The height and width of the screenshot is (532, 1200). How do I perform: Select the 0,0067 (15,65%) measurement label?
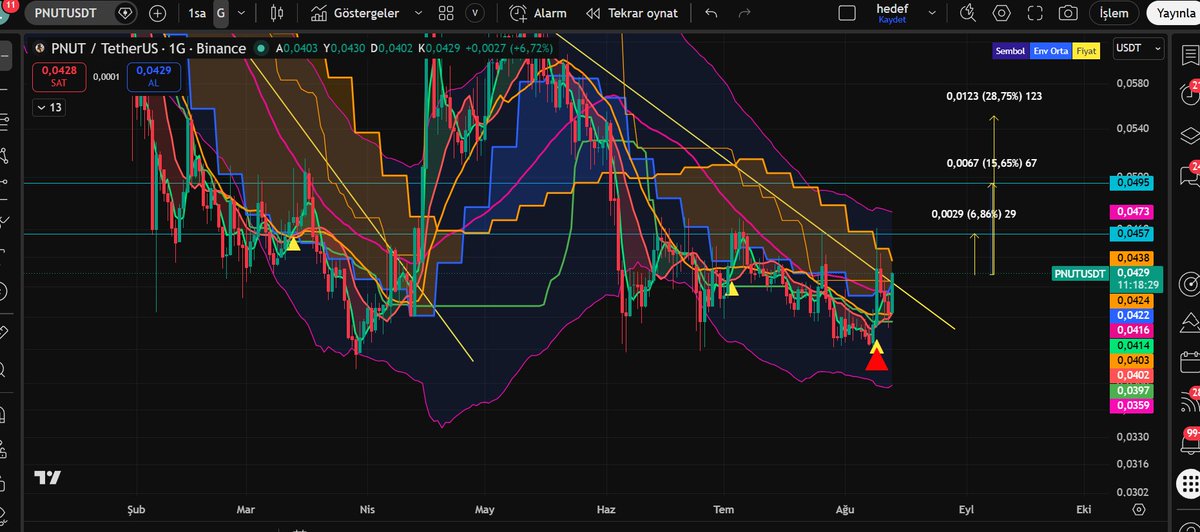pyautogui.click(x=994, y=162)
